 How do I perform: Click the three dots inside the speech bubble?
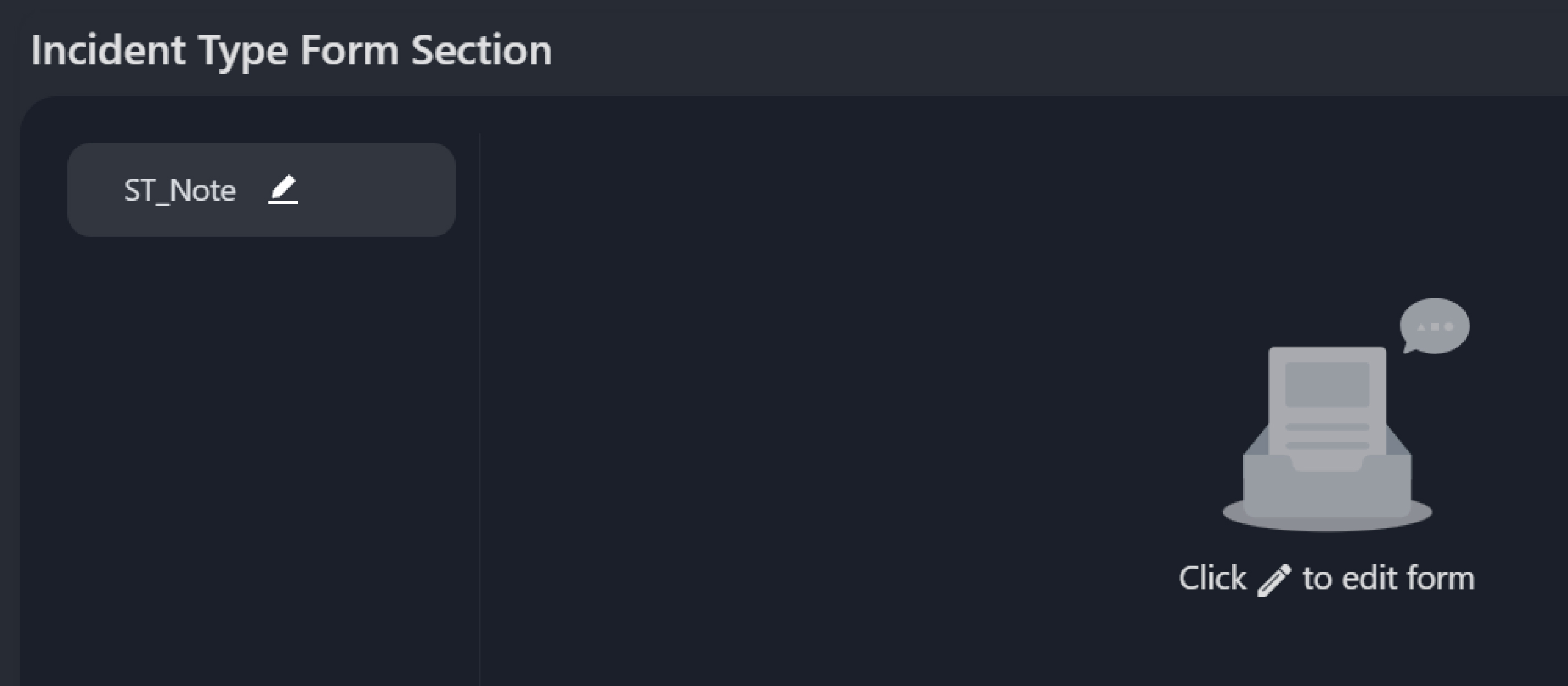pyautogui.click(x=1435, y=327)
